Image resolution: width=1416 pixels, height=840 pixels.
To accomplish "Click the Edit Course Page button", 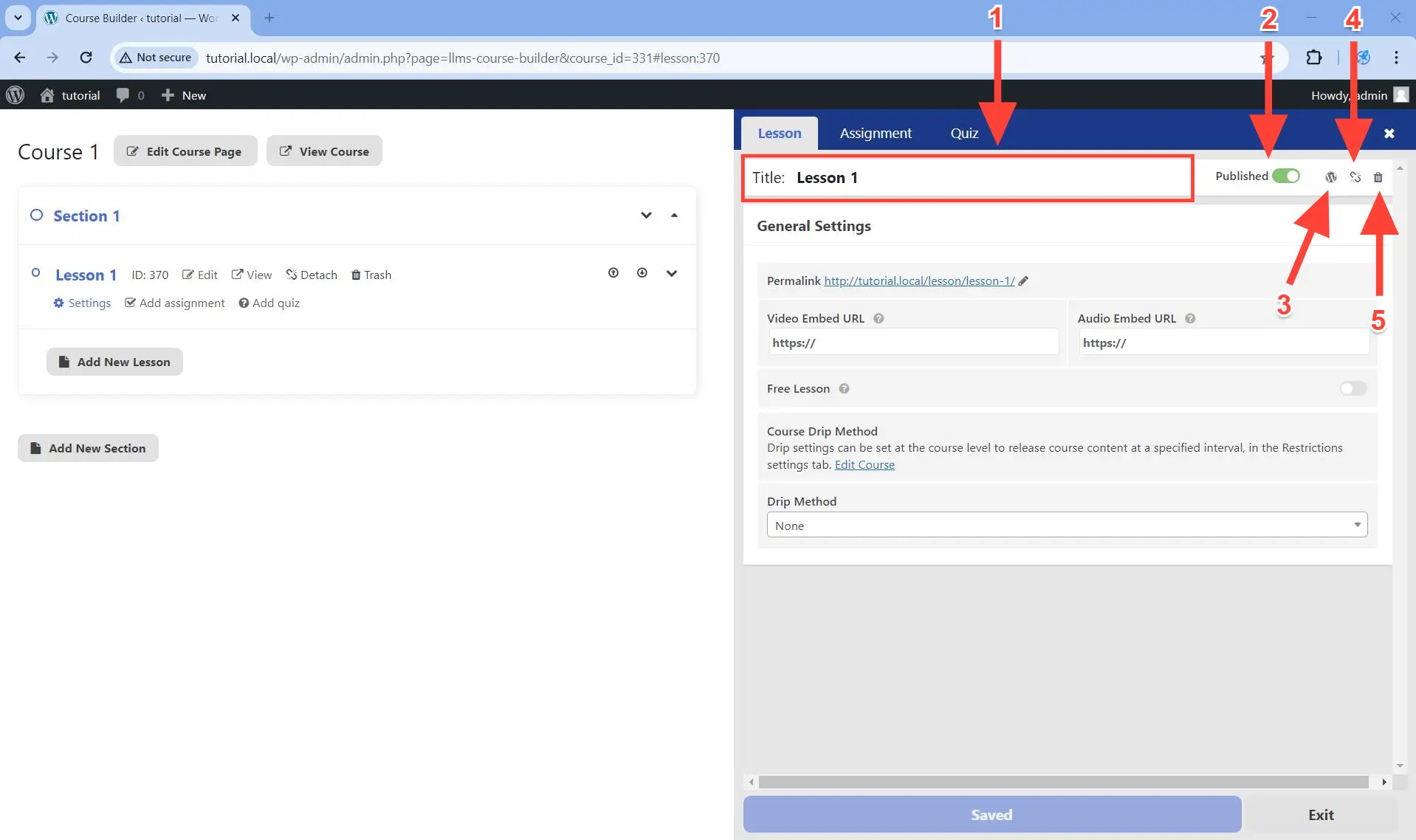I will pyautogui.click(x=185, y=151).
